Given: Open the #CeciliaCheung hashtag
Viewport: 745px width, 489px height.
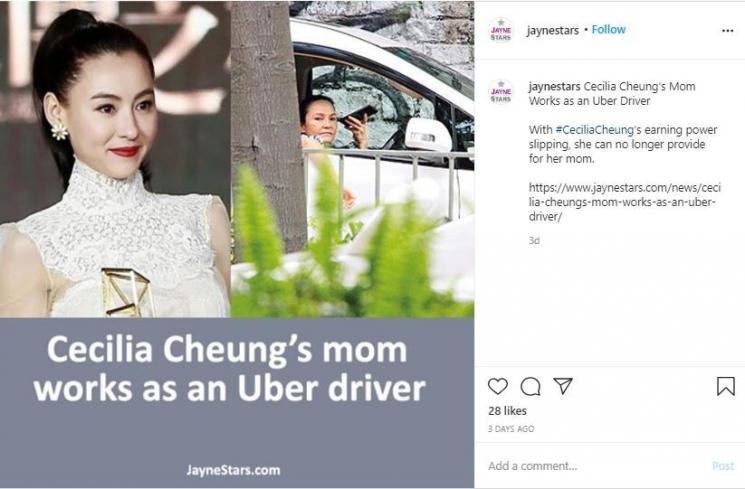Looking at the screenshot, I should [595, 130].
